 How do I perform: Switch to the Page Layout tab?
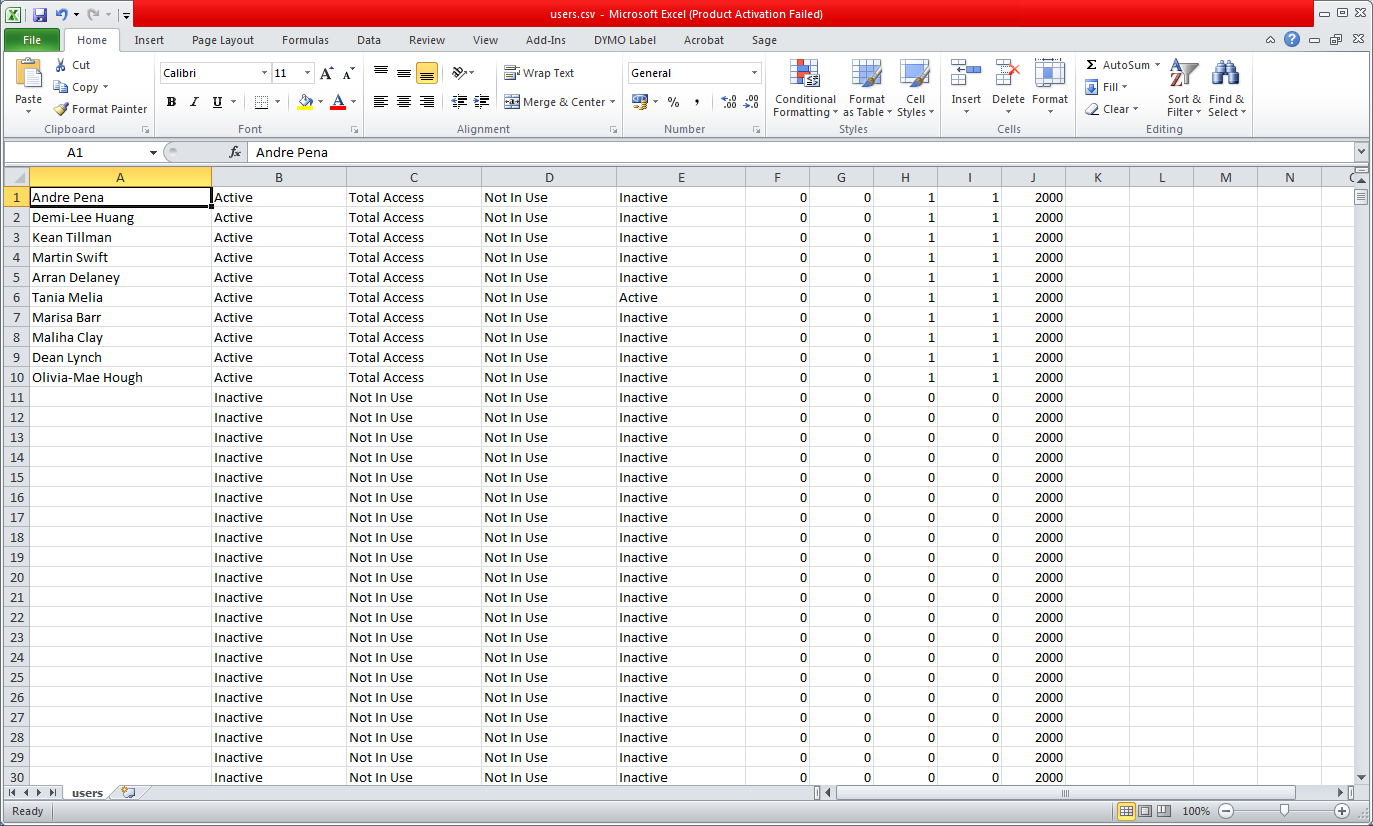pos(223,40)
